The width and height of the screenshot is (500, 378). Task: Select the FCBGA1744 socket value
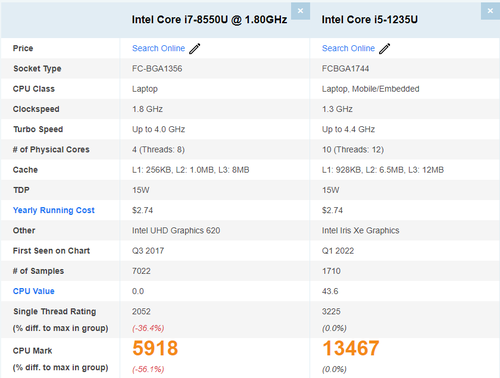click(345, 69)
